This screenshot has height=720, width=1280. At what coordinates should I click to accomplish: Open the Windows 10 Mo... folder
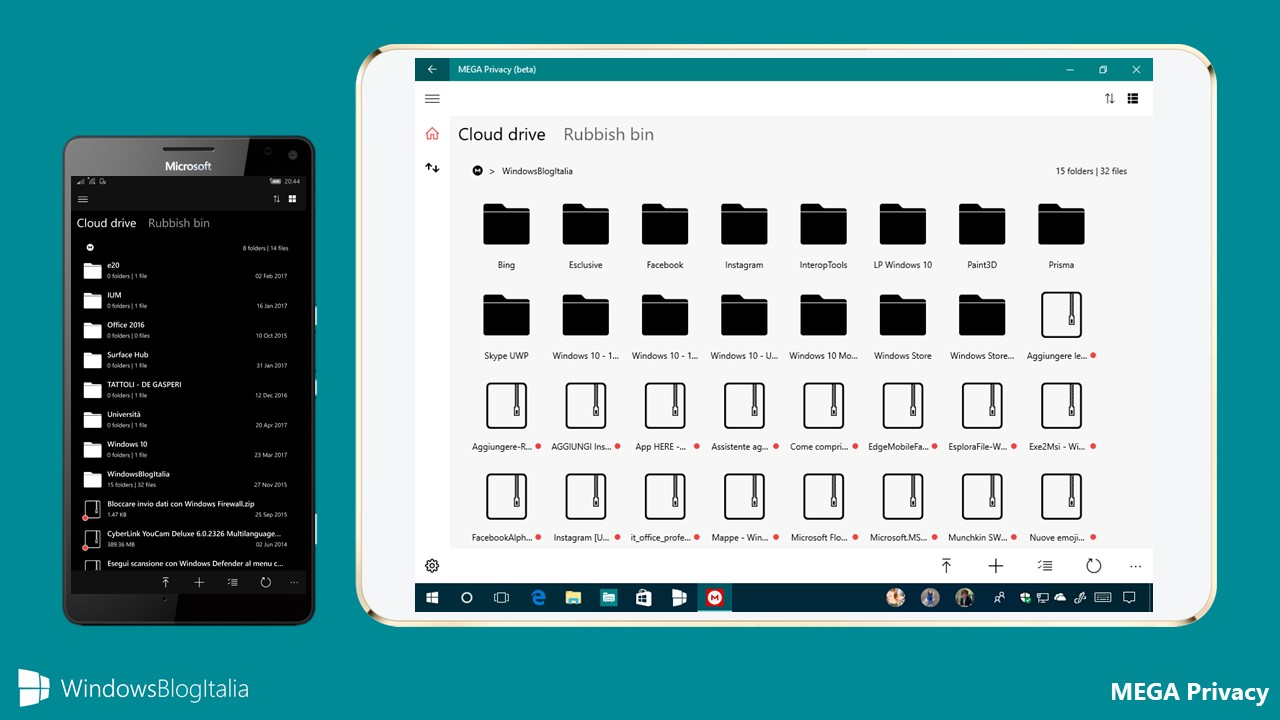(x=824, y=327)
